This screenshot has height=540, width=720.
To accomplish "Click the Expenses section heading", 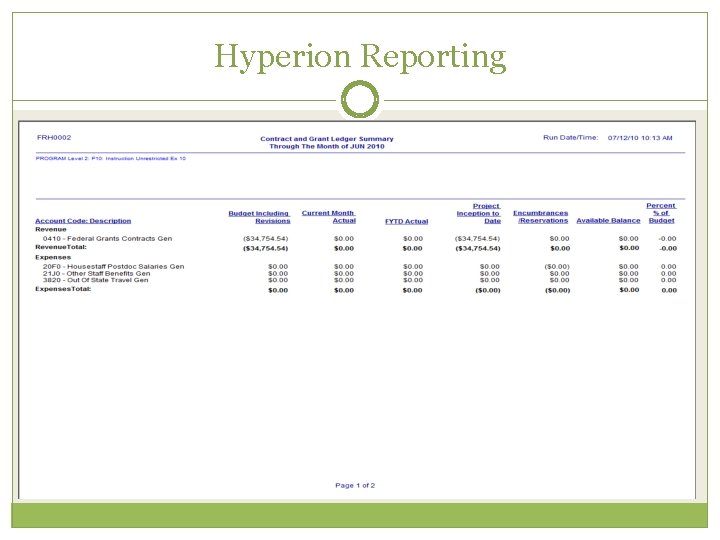I will 53,257.
